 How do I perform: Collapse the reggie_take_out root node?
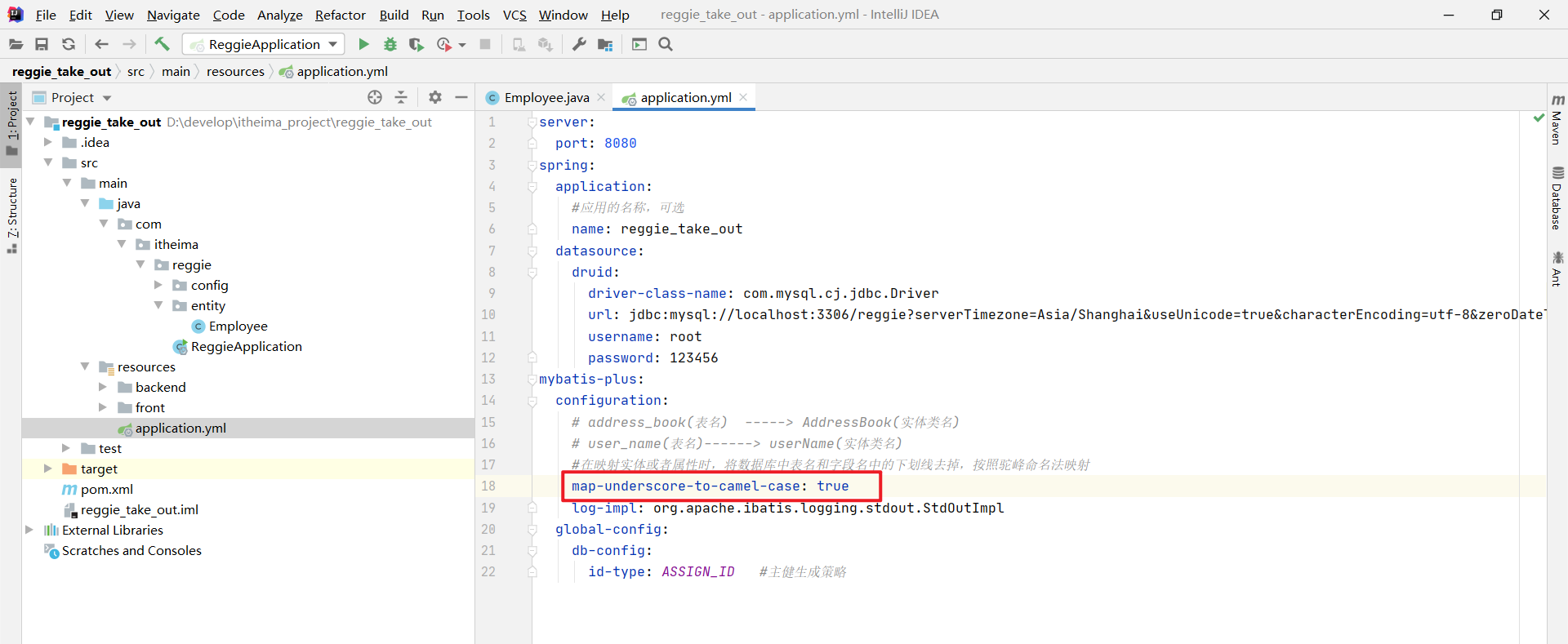30,122
